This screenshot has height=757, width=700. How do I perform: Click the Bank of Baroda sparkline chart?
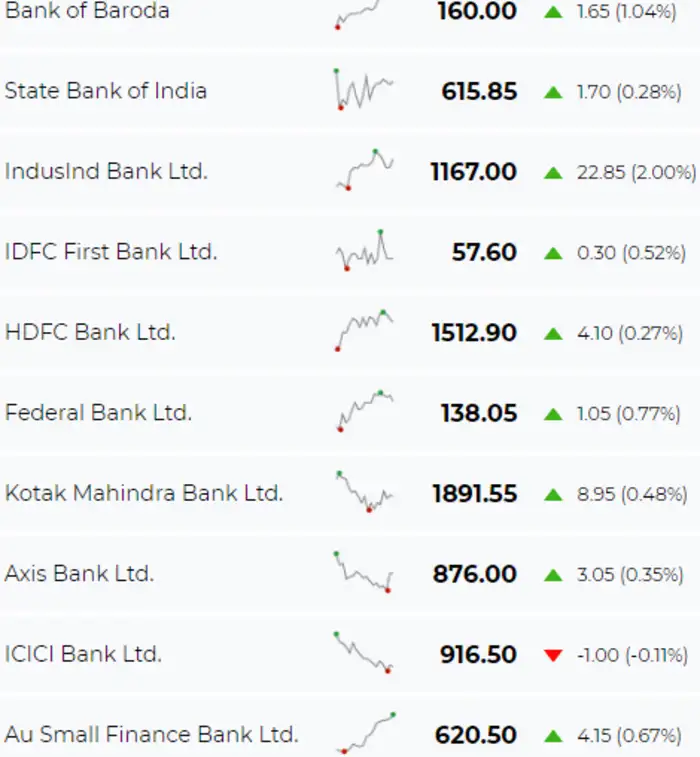coord(360,14)
